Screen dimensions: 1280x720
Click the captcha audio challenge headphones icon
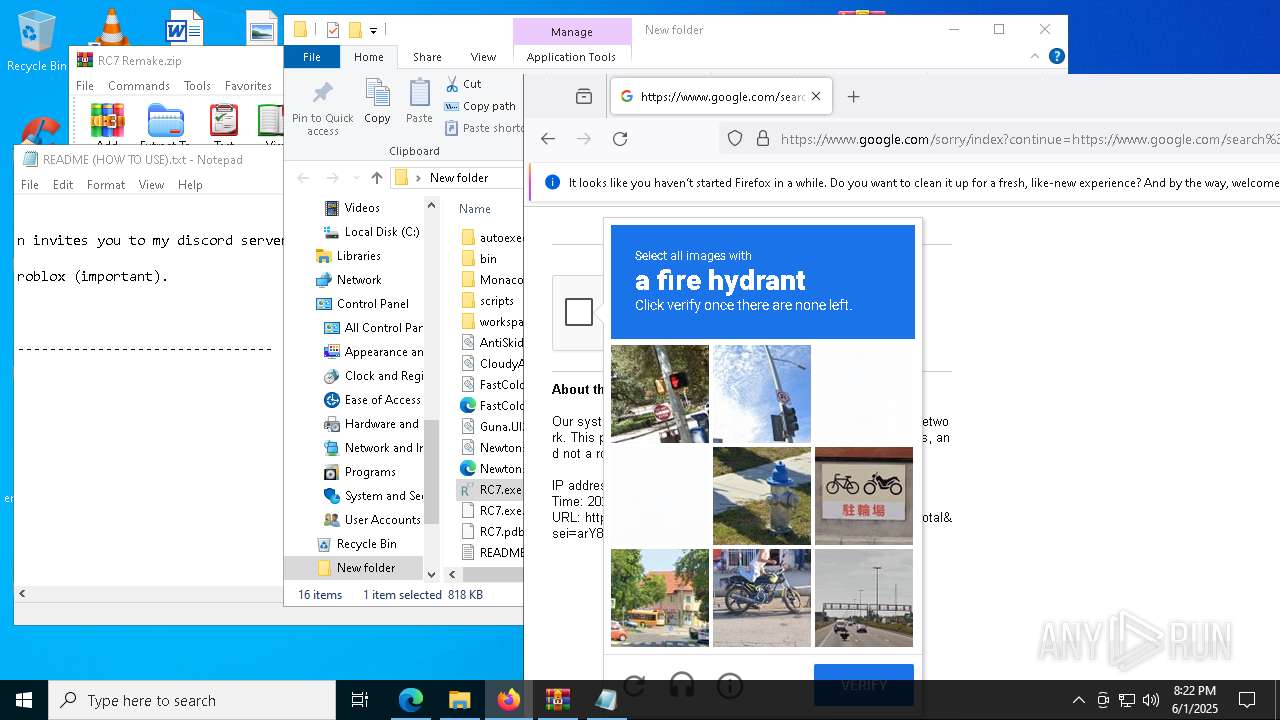(x=682, y=685)
